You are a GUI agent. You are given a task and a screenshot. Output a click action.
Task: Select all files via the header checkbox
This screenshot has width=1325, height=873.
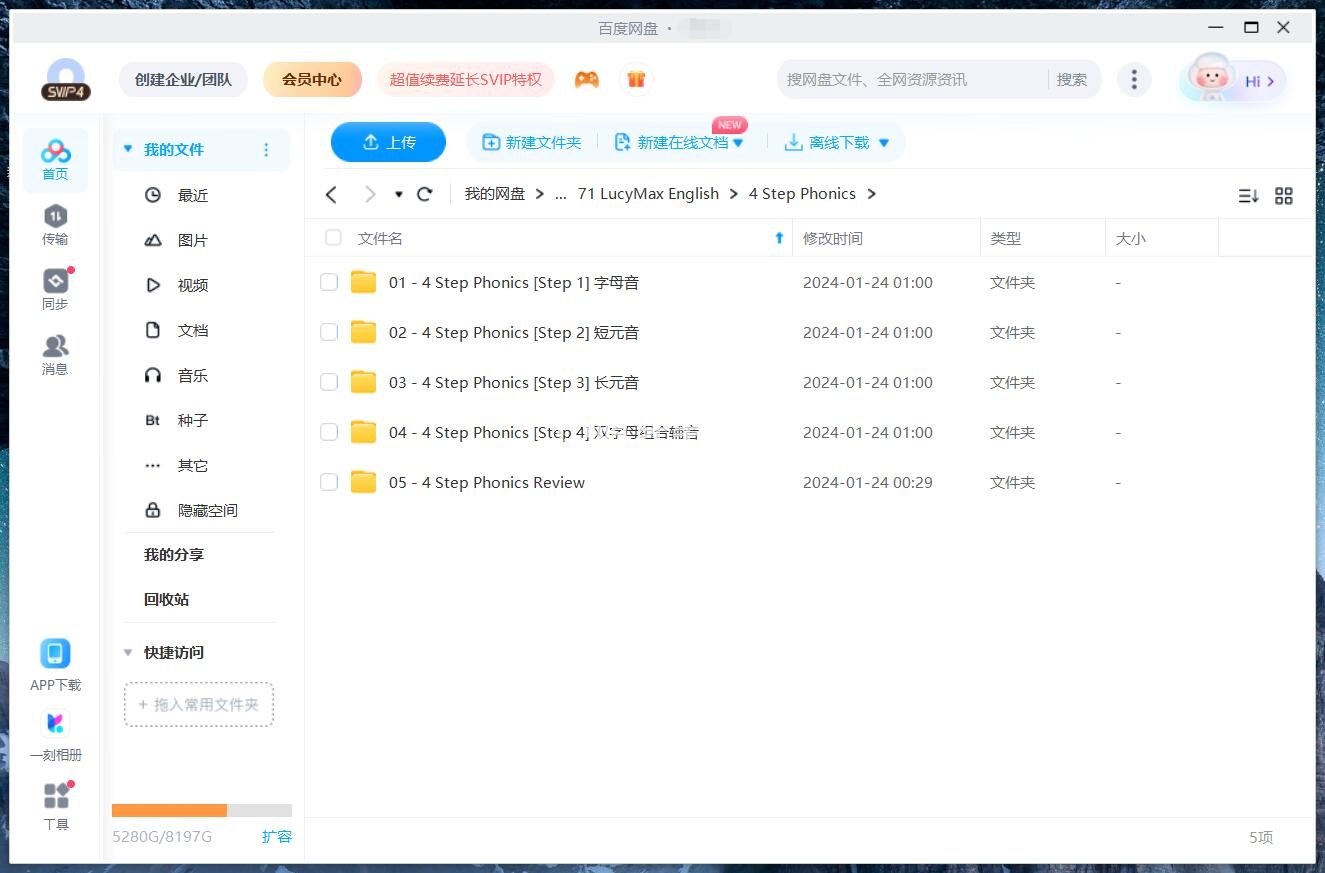(333, 238)
